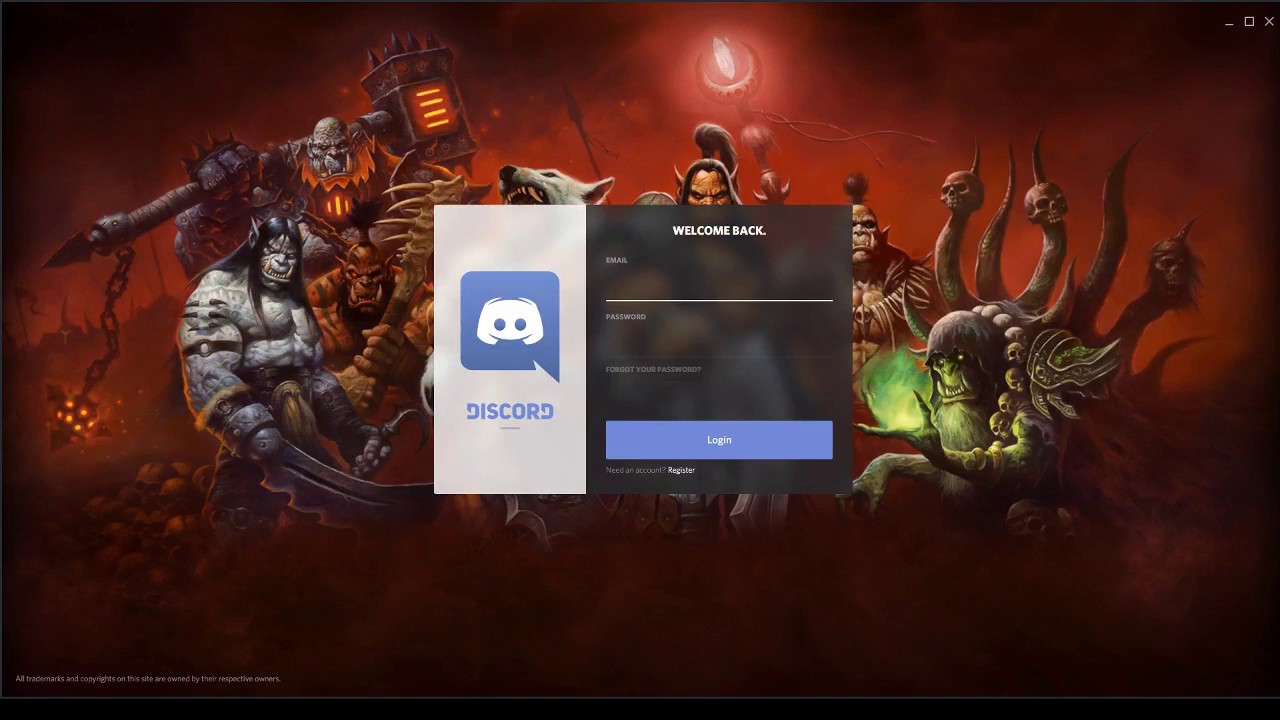Click the 'Need an account?' text

tap(635, 470)
